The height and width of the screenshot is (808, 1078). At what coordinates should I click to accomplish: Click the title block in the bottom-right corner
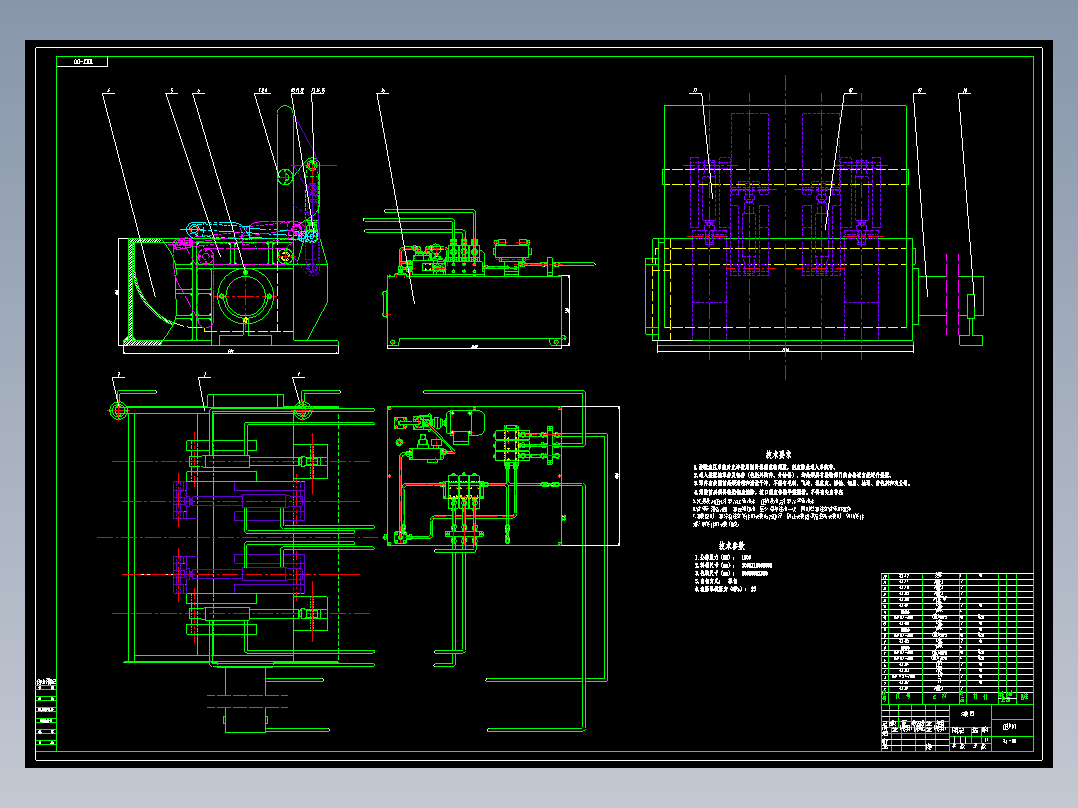click(957, 727)
